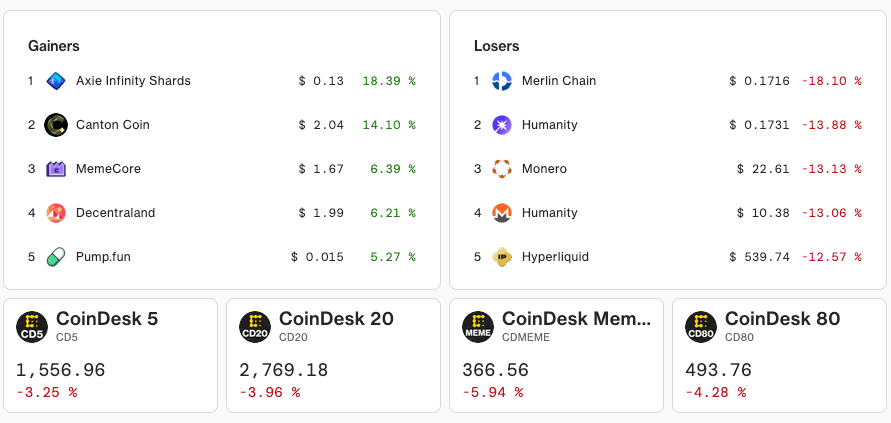Click the CD80 index badge icon
891x423 pixels.
(701, 326)
